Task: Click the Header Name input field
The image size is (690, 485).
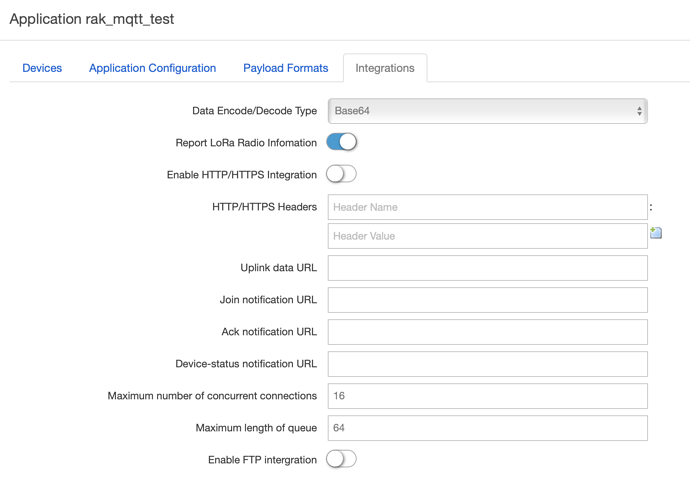Action: pyautogui.click(x=487, y=207)
